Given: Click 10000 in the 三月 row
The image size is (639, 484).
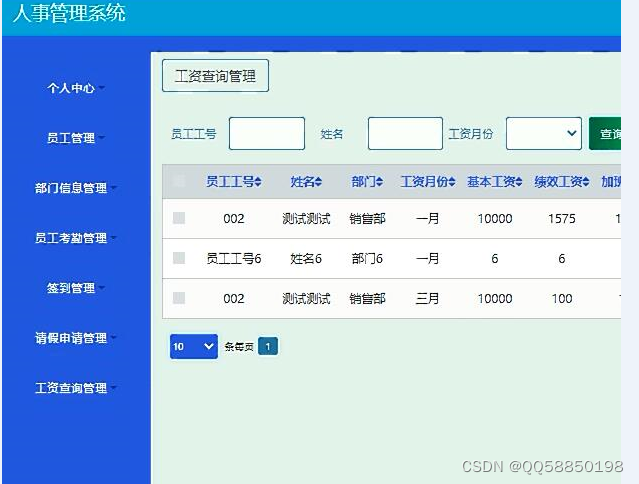Looking at the screenshot, I should coord(495,299).
